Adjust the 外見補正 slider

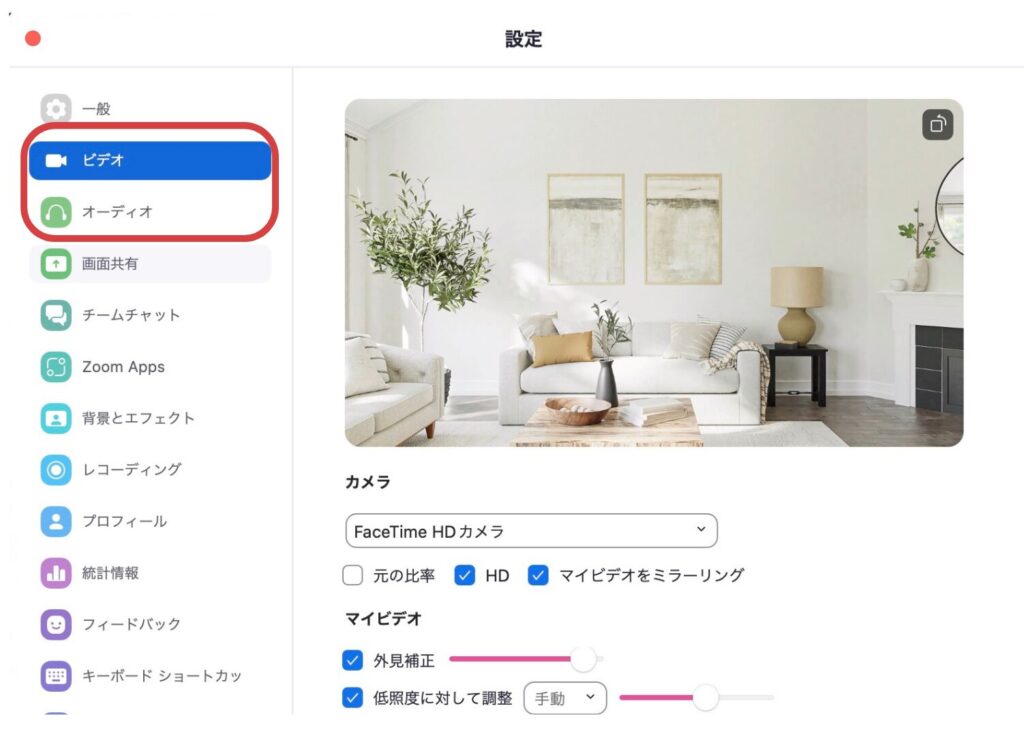(585, 659)
